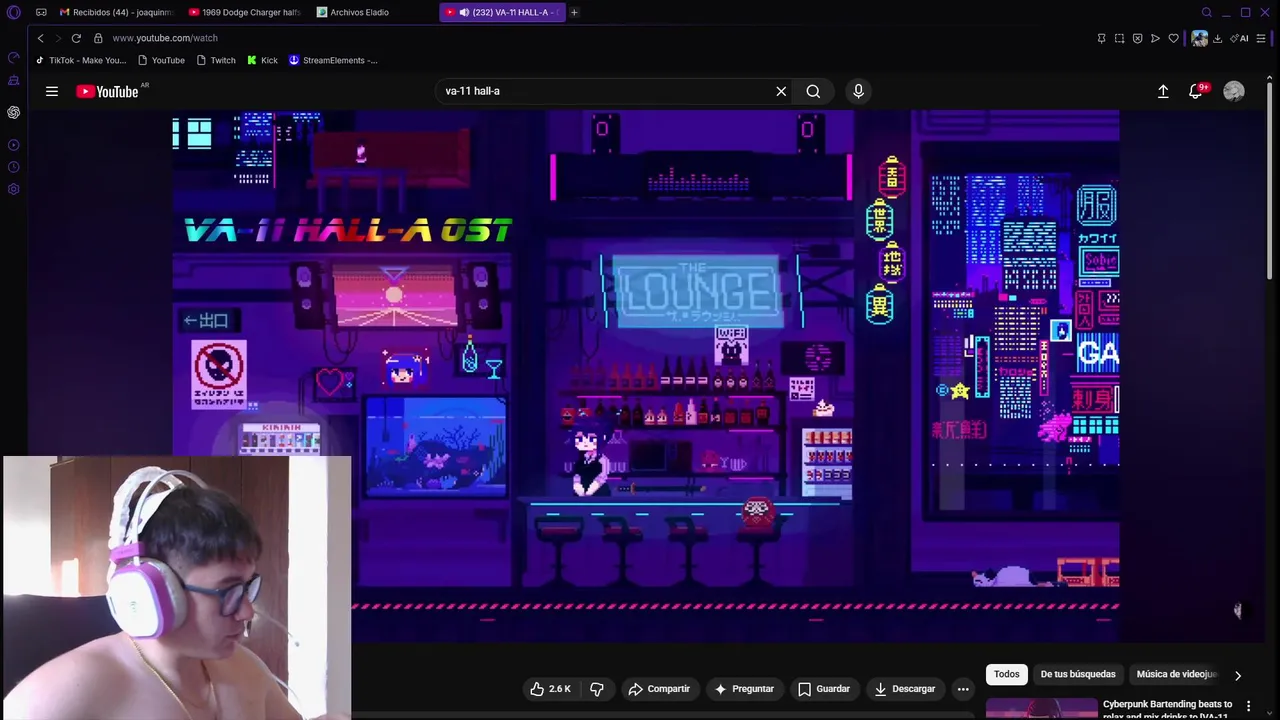1280x720 pixels.
Task: Dislike the video
Action: click(x=597, y=689)
